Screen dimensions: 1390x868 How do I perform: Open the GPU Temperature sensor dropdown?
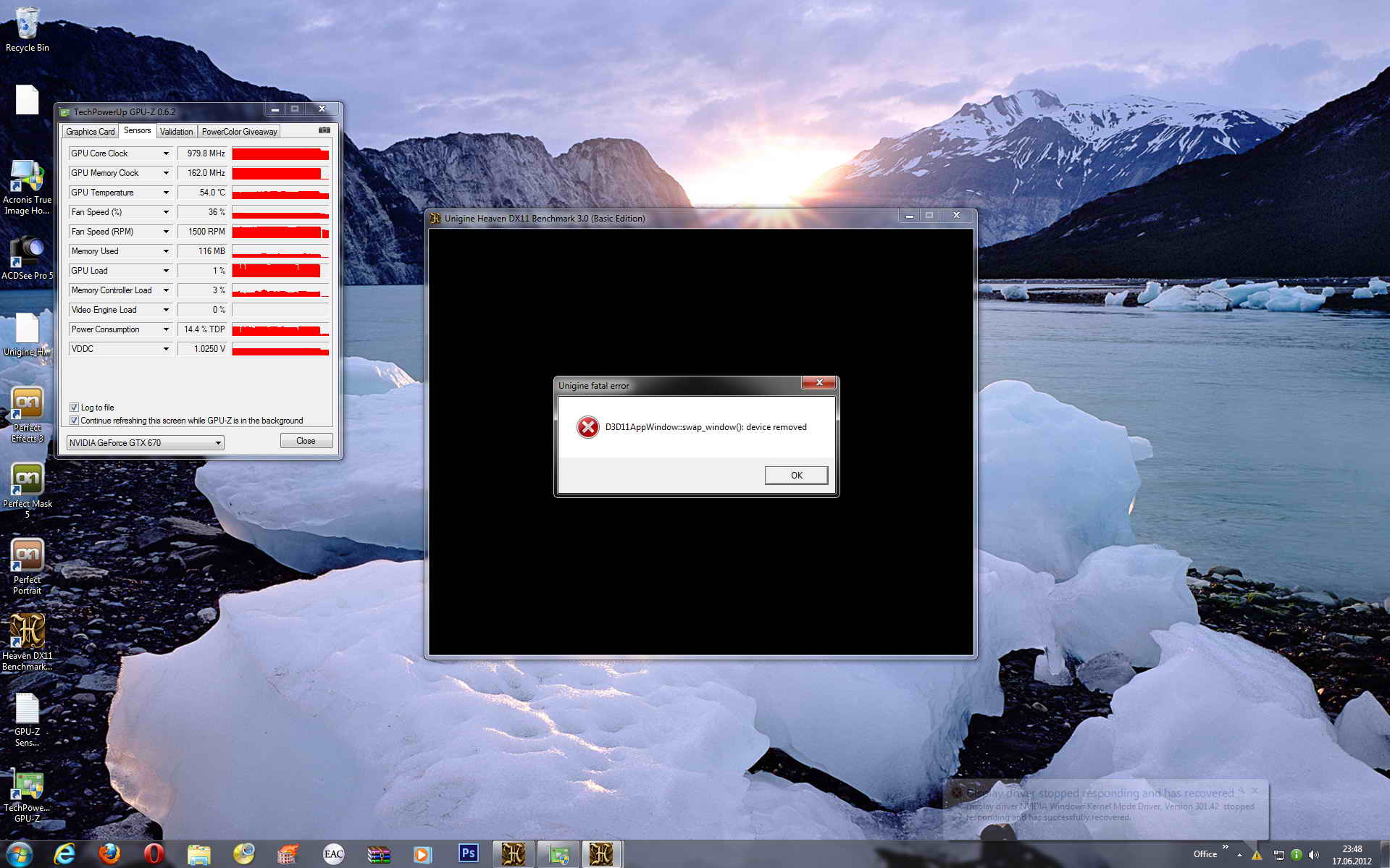coord(166,193)
